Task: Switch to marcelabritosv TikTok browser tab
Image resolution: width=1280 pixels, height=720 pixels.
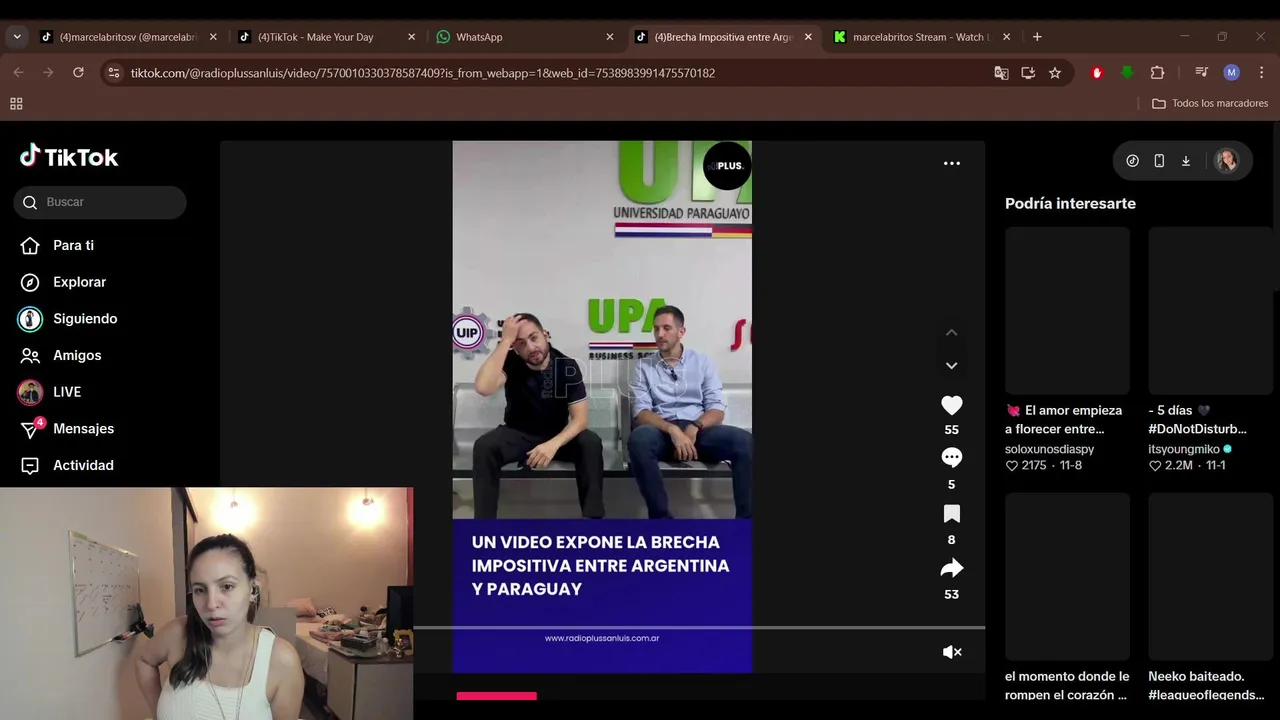Action: tap(128, 37)
